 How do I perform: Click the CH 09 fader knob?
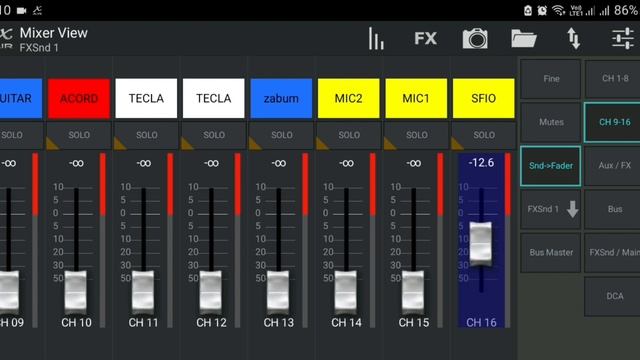(9, 292)
